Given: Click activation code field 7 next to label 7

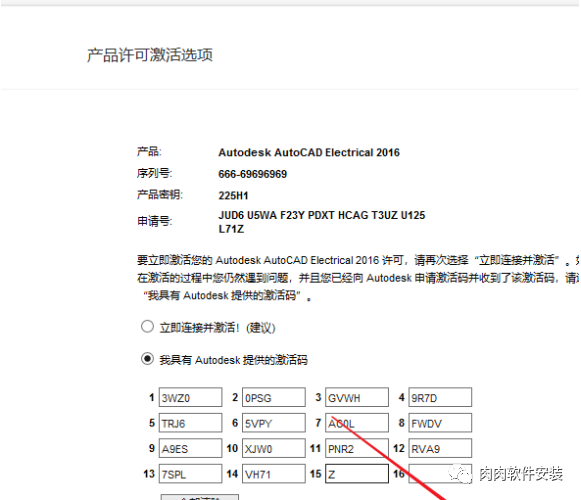Looking at the screenshot, I should 357,423.
